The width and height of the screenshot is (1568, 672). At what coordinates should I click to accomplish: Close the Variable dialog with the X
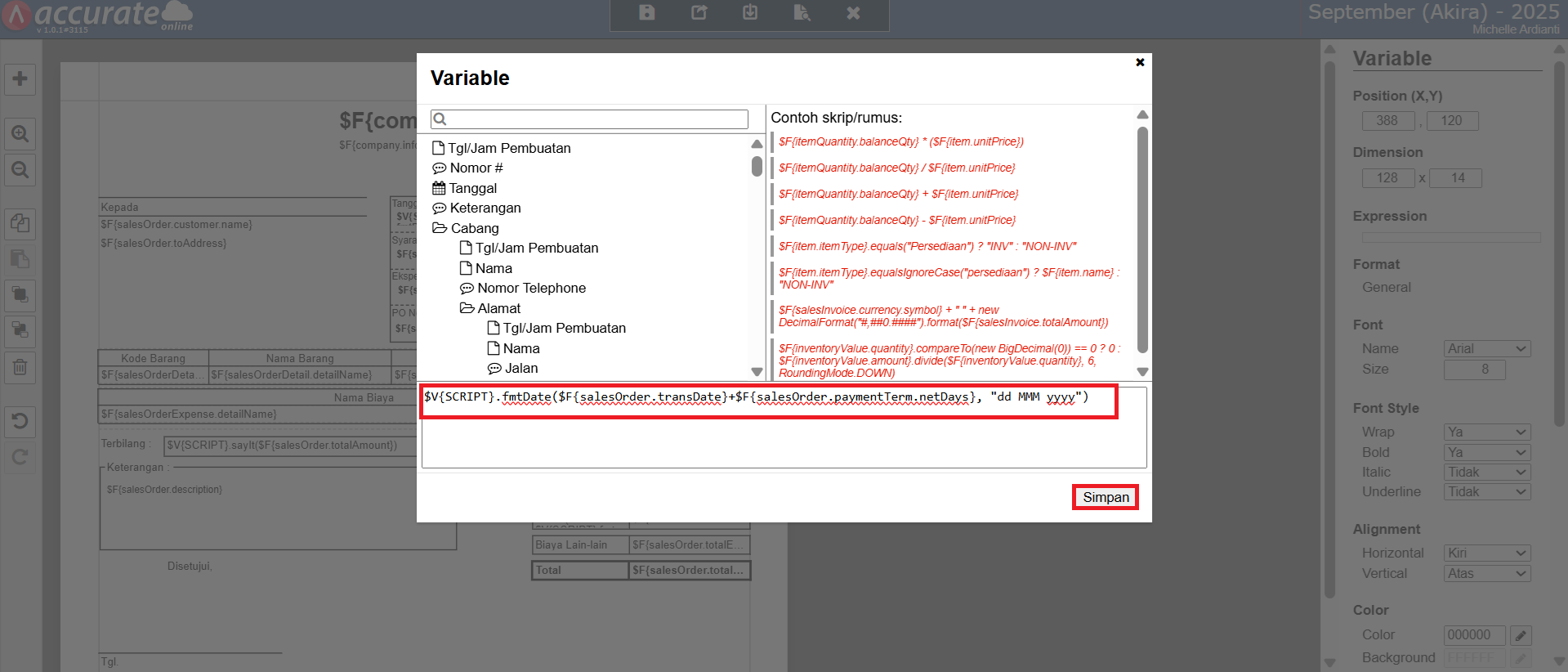coord(1140,62)
